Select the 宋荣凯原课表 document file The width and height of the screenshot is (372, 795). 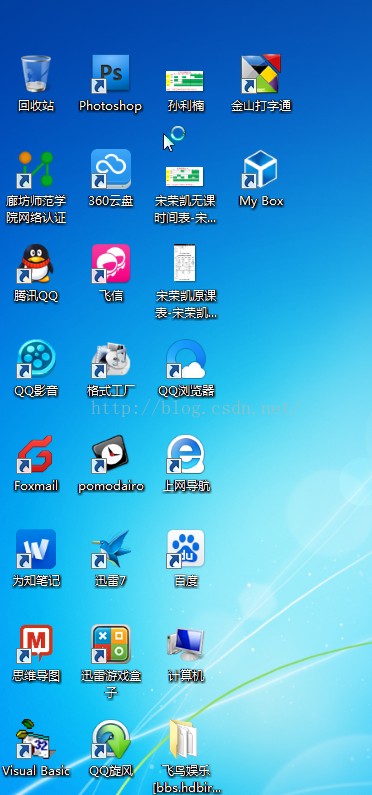click(x=184, y=263)
